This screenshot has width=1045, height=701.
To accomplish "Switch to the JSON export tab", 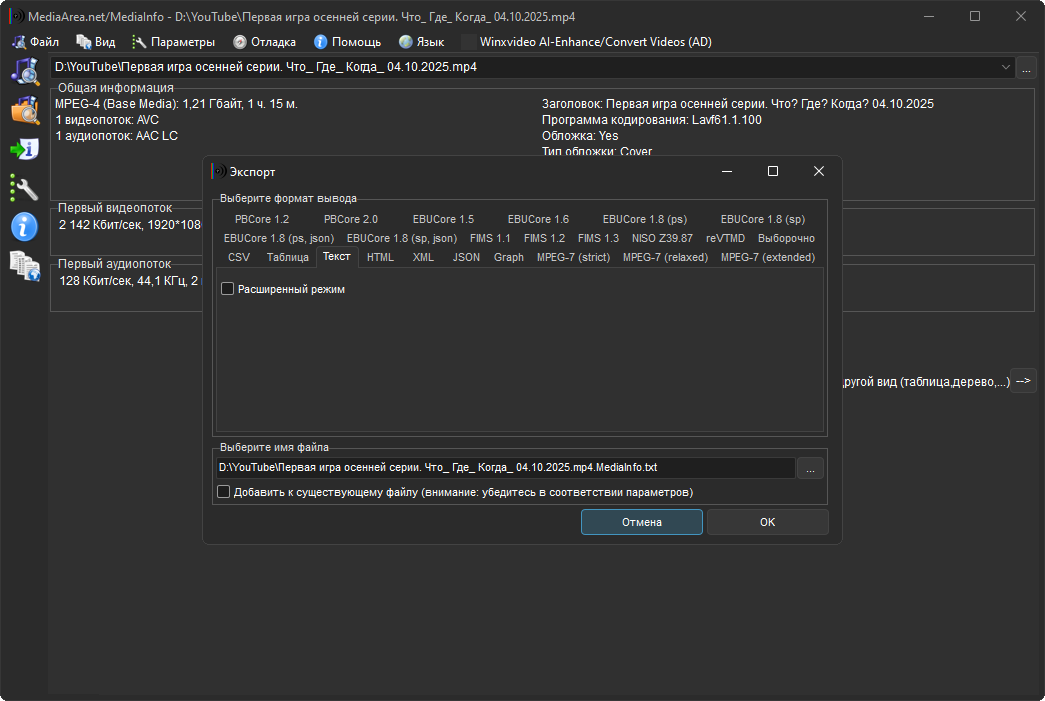I will tap(466, 257).
